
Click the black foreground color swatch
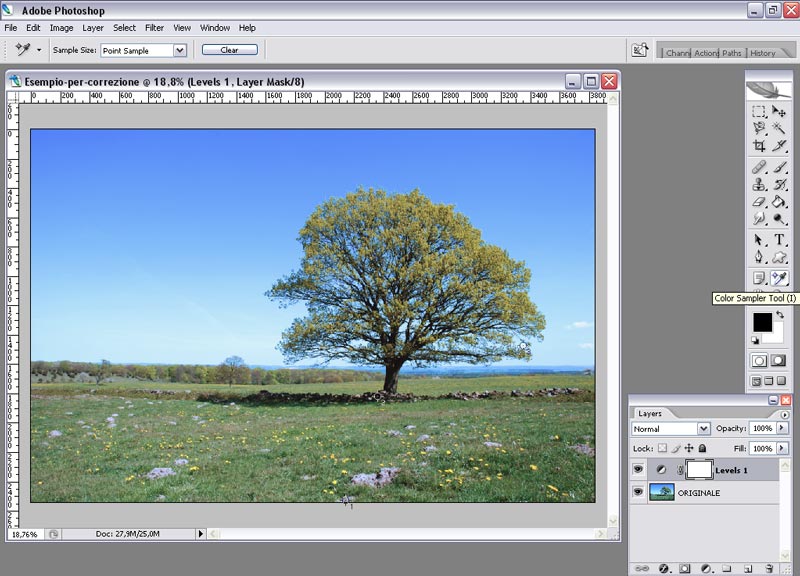pos(762,322)
